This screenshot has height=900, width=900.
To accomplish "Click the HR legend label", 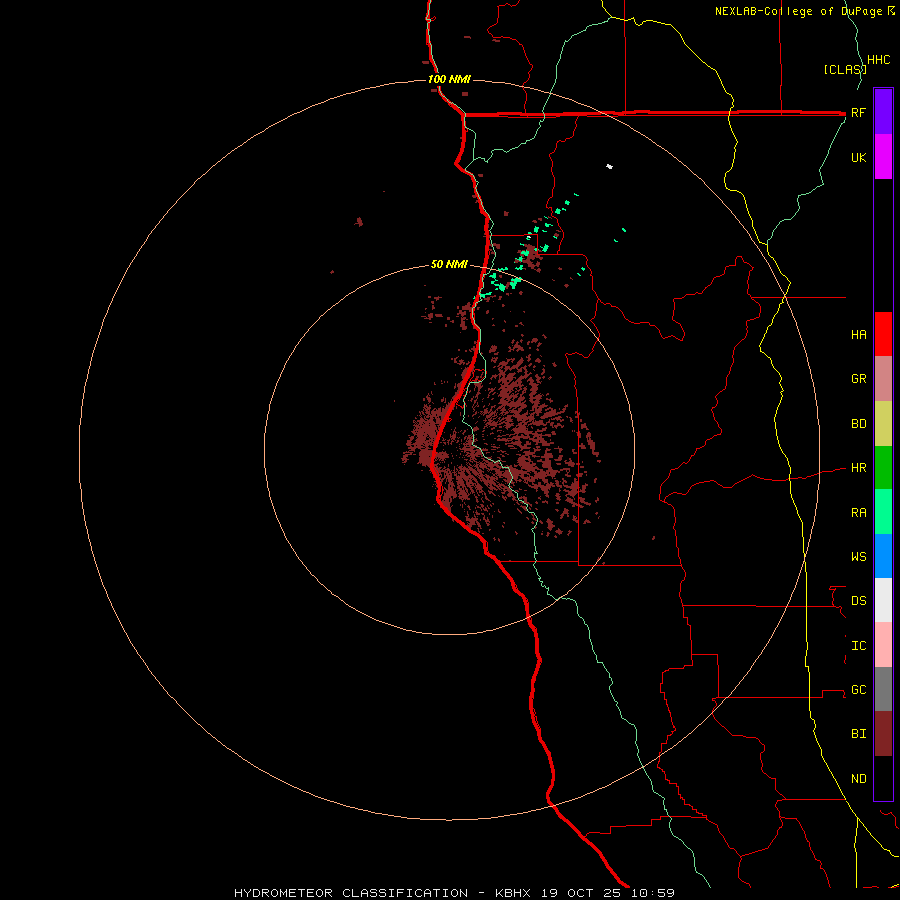I will tap(859, 468).
